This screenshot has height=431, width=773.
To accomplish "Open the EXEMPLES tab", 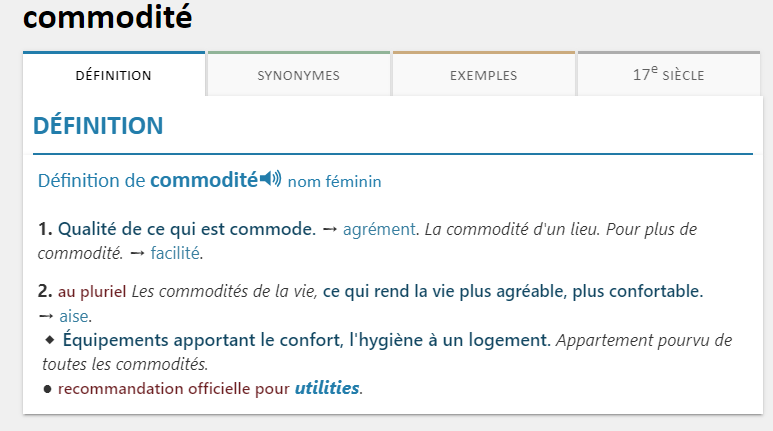I will (484, 75).
